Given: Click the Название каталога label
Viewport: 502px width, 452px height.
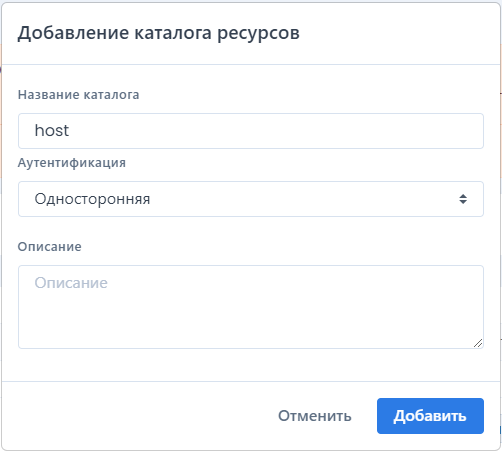Looking at the screenshot, I should click(78, 95).
